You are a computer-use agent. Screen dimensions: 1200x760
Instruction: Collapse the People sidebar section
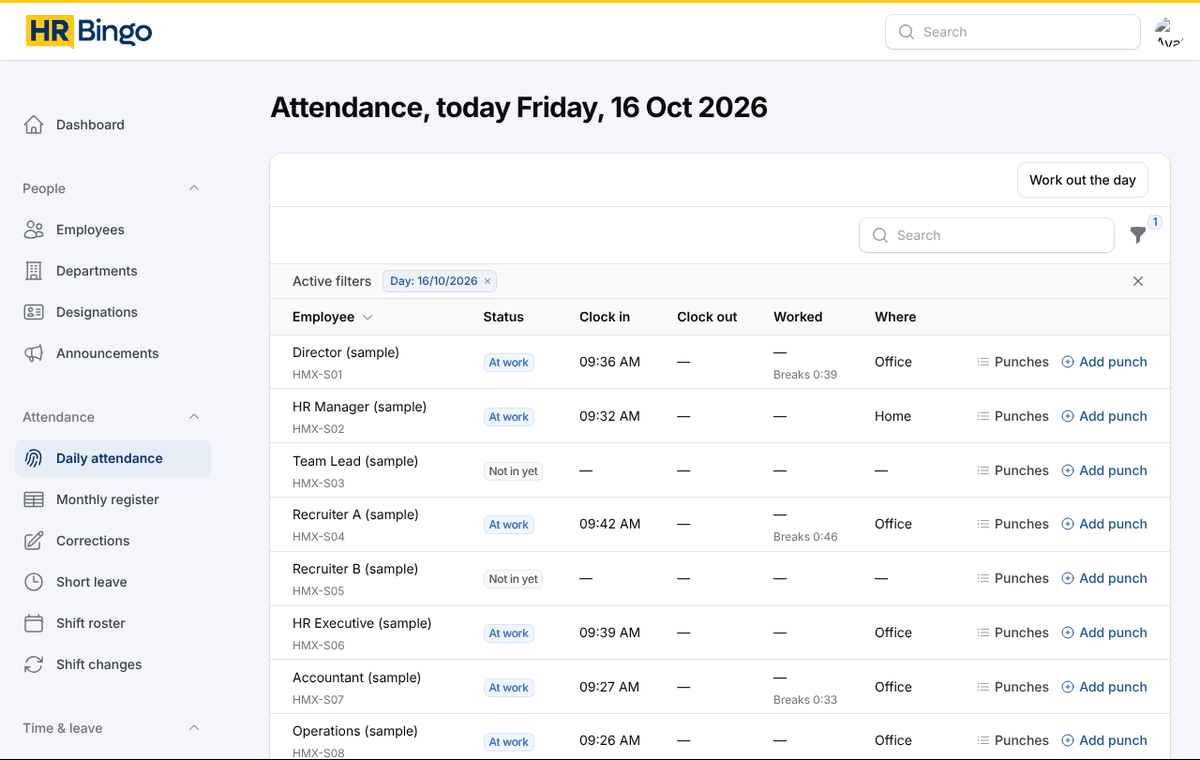point(194,188)
